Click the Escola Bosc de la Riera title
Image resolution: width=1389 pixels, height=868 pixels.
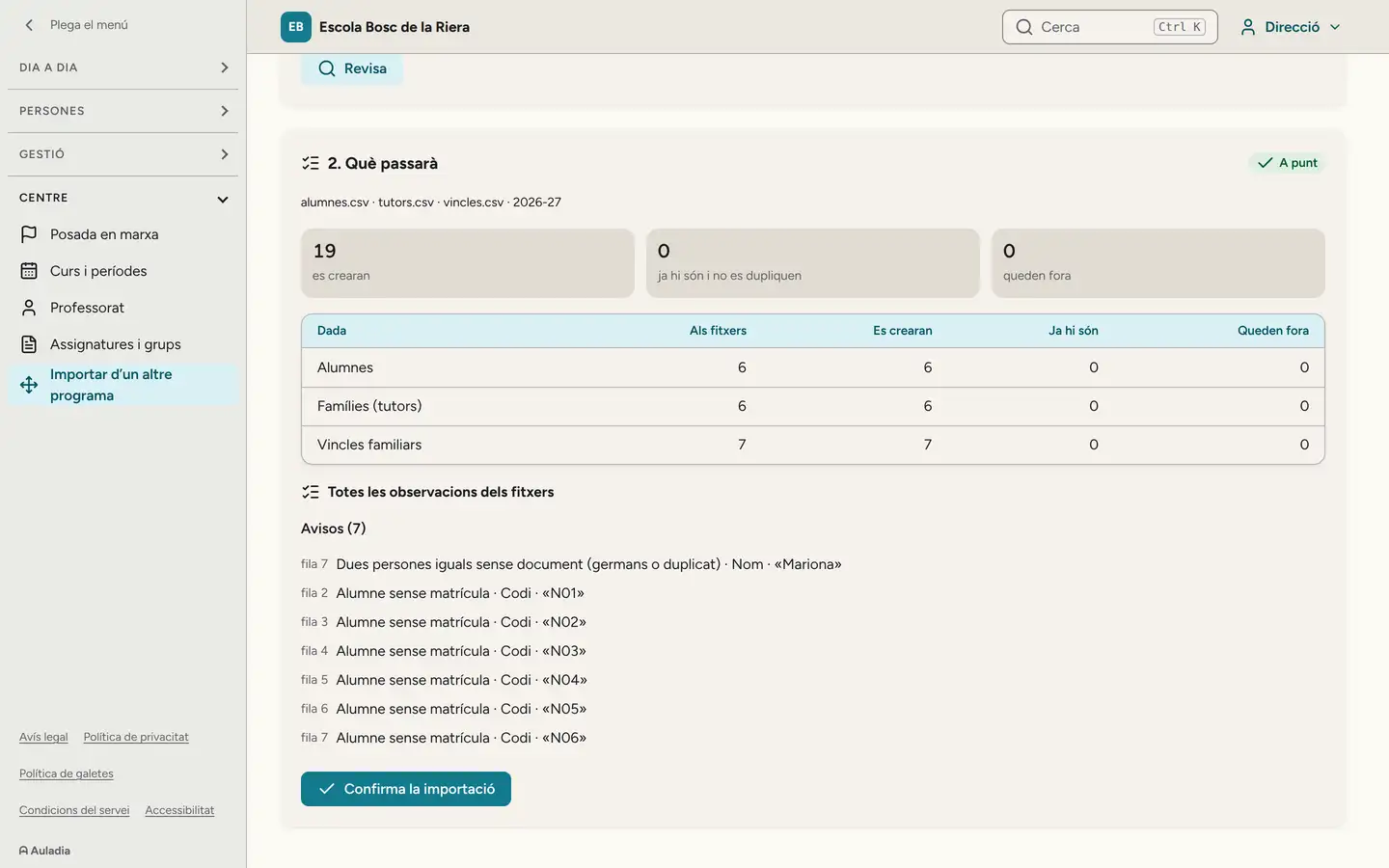click(x=395, y=27)
